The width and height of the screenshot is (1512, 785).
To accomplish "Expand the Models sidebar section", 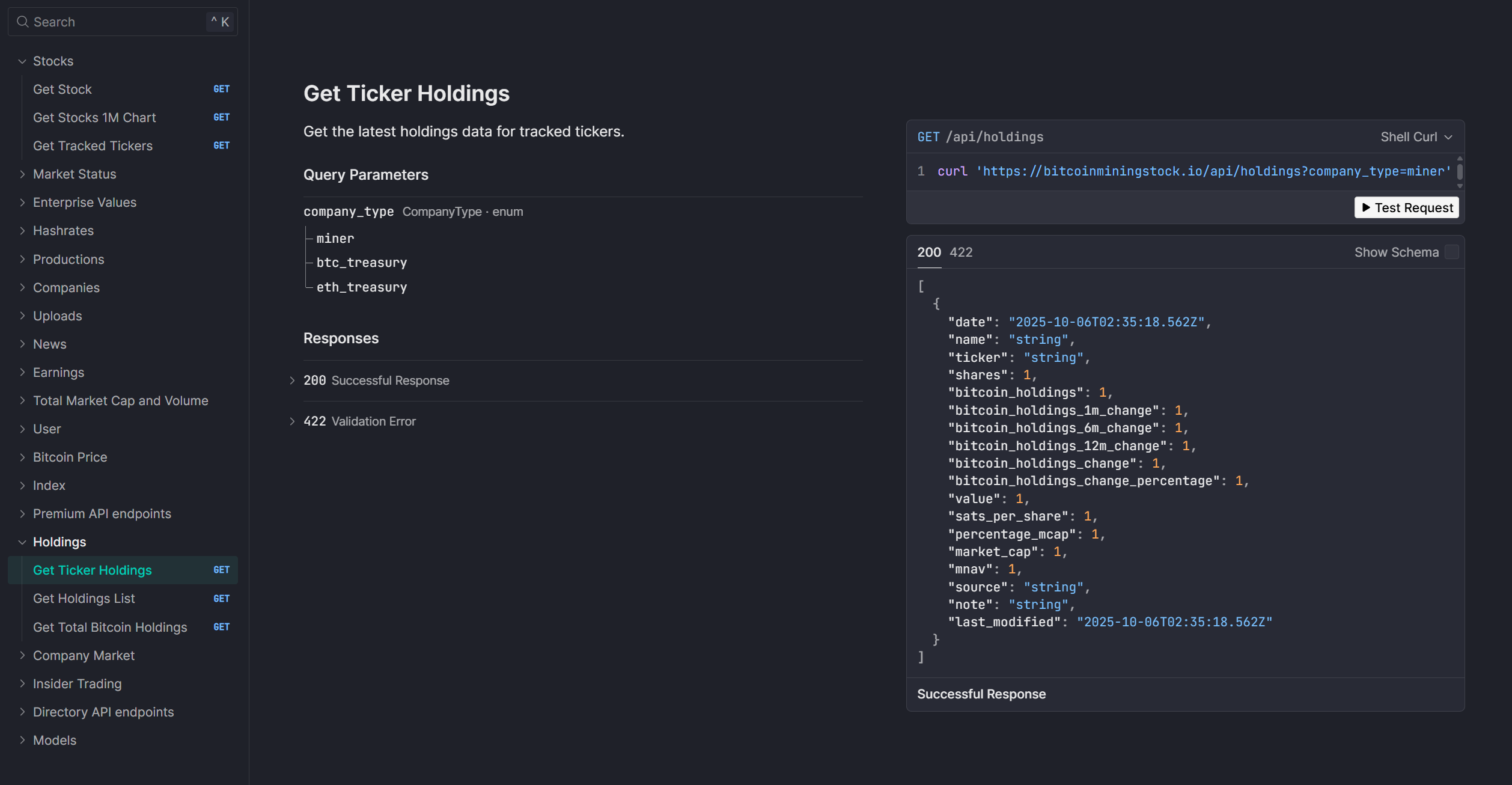I will coord(55,740).
